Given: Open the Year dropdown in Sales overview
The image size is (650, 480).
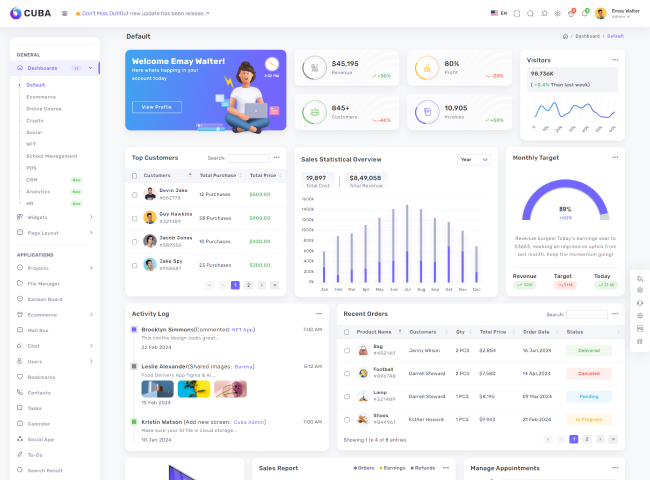Looking at the screenshot, I should (474, 159).
